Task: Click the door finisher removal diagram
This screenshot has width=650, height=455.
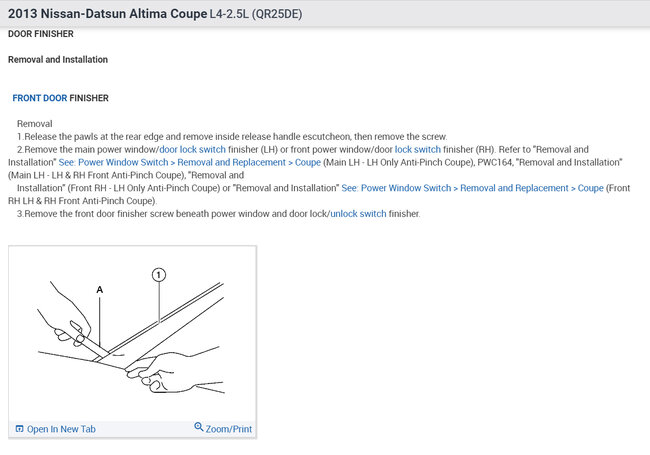Action: pos(132,332)
